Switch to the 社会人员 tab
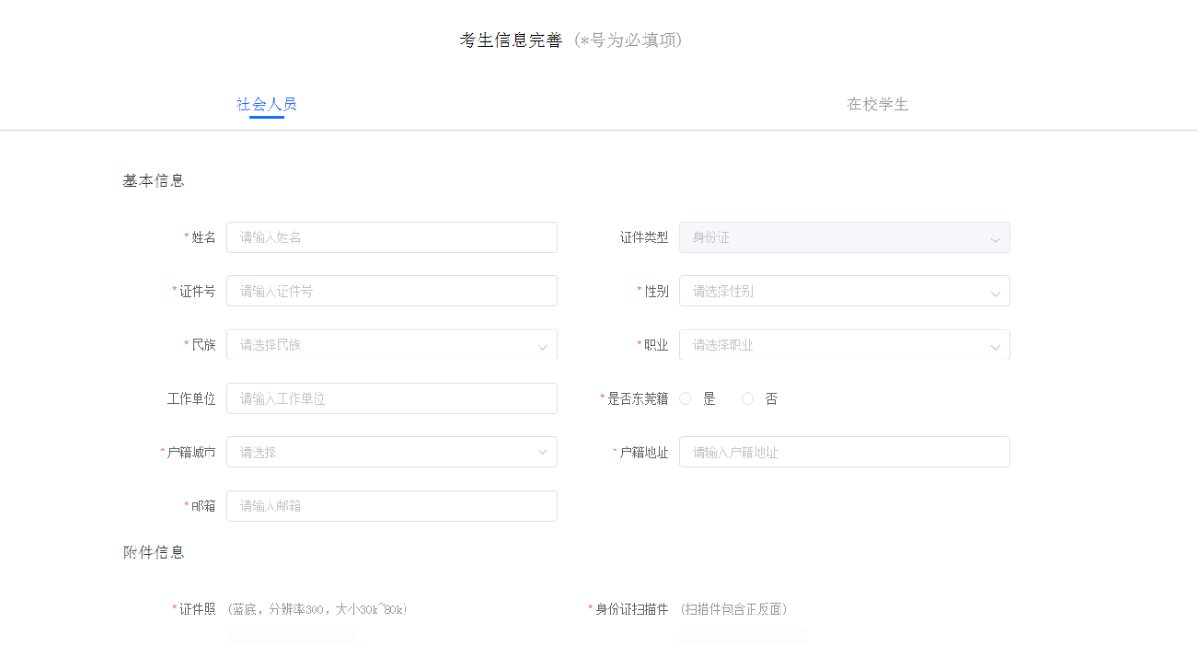Screen dimensions: 1200x645 pos(266,104)
